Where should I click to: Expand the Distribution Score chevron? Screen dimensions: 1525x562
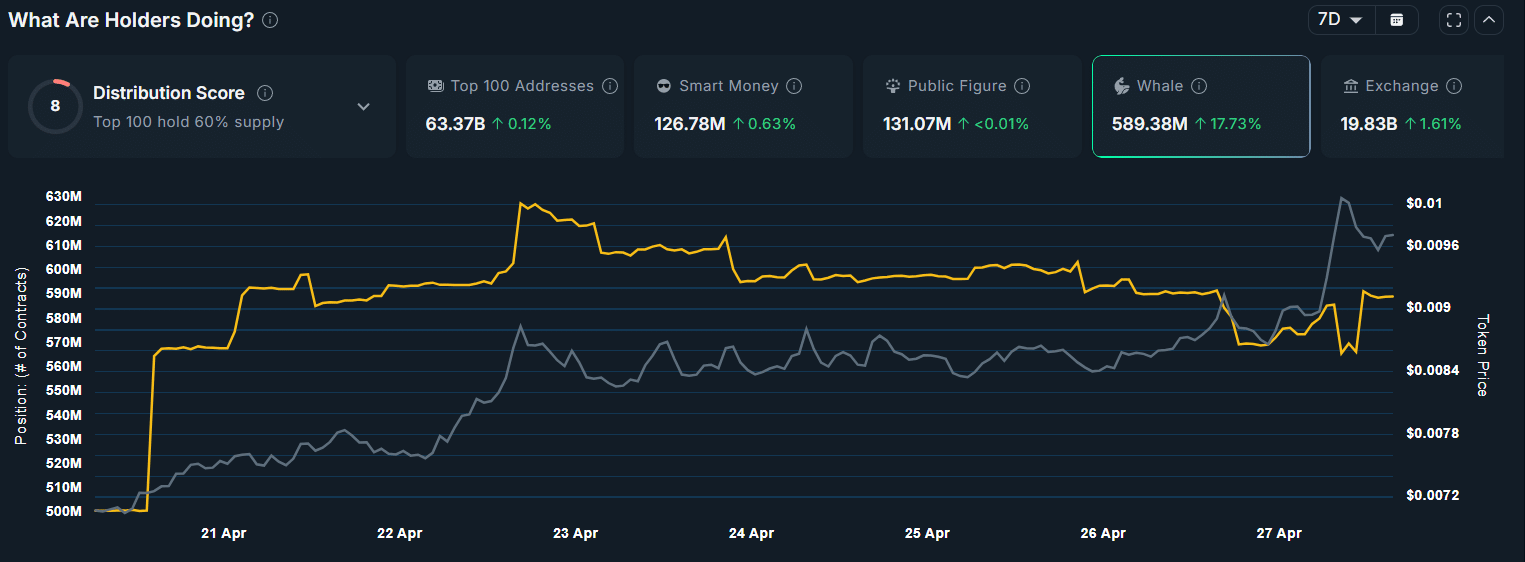coord(364,107)
